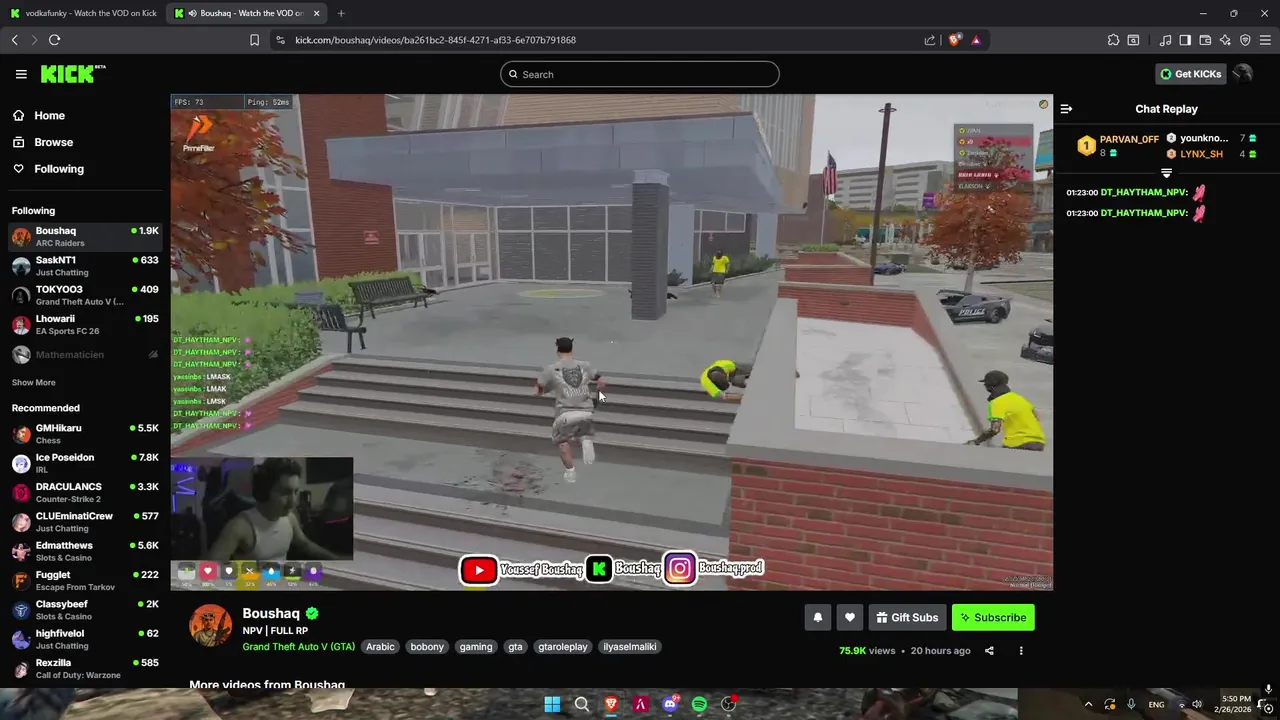Click the Get KICKs button

1190,74
